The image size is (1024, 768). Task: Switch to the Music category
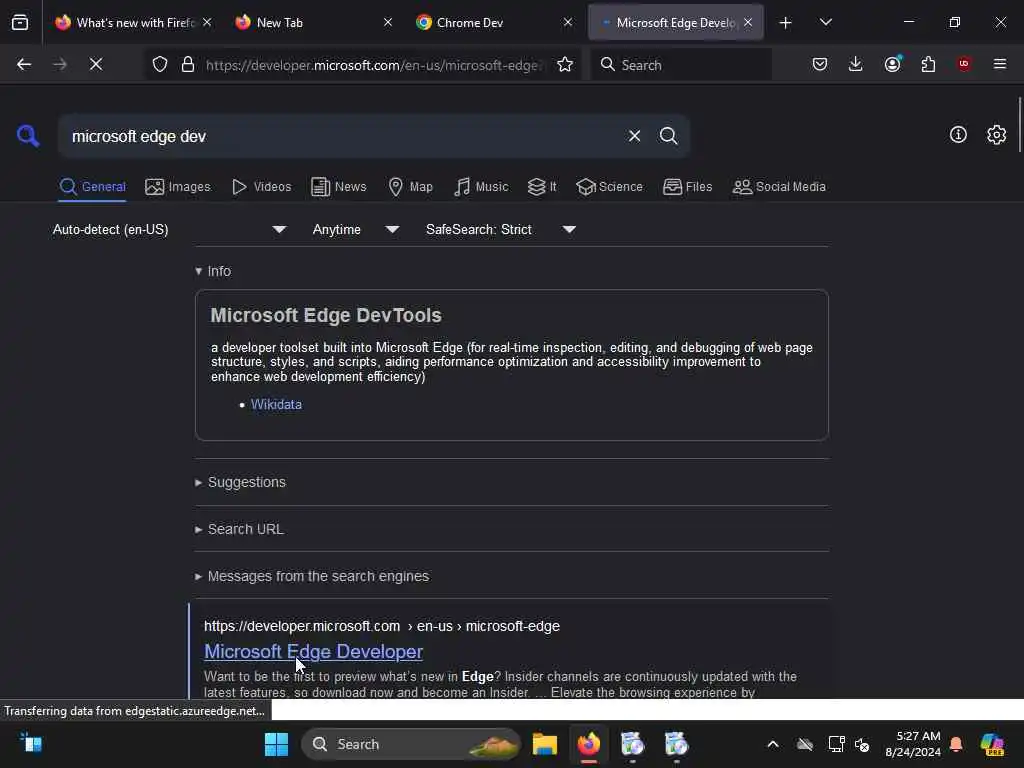point(481,187)
